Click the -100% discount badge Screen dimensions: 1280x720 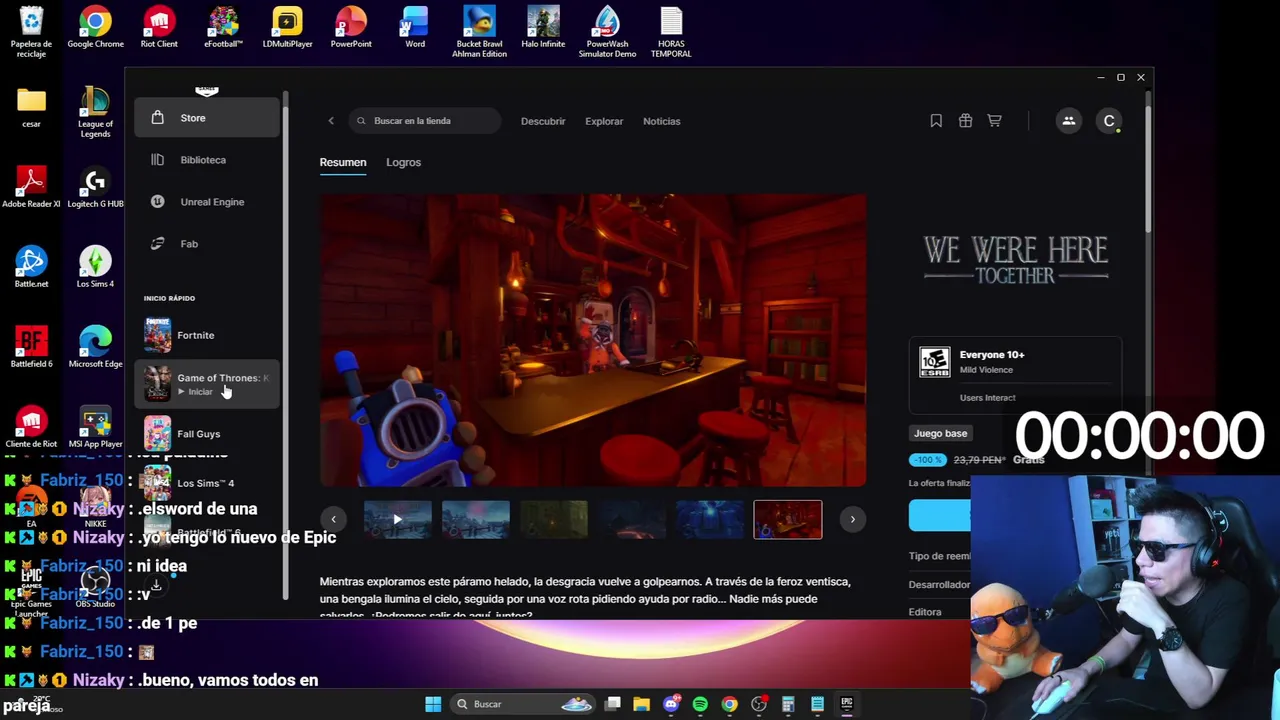(927, 460)
